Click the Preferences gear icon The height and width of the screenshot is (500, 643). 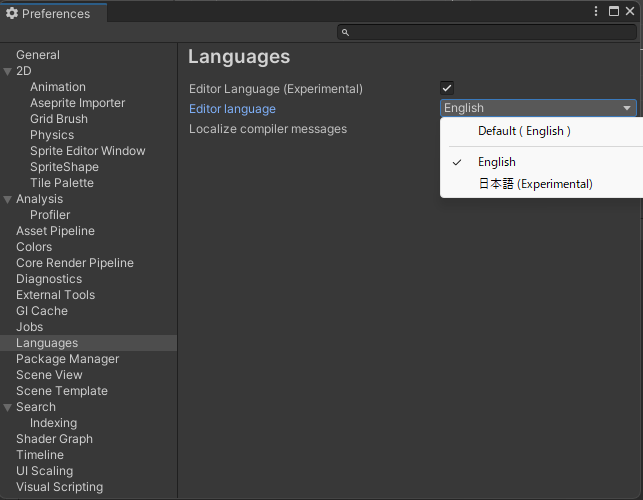(x=12, y=14)
